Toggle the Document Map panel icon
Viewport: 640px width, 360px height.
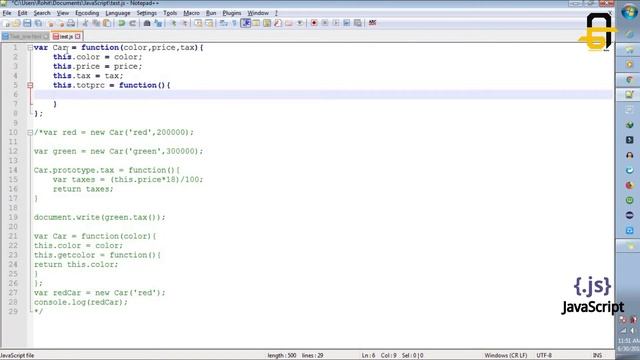pyautogui.click(x=267, y=23)
